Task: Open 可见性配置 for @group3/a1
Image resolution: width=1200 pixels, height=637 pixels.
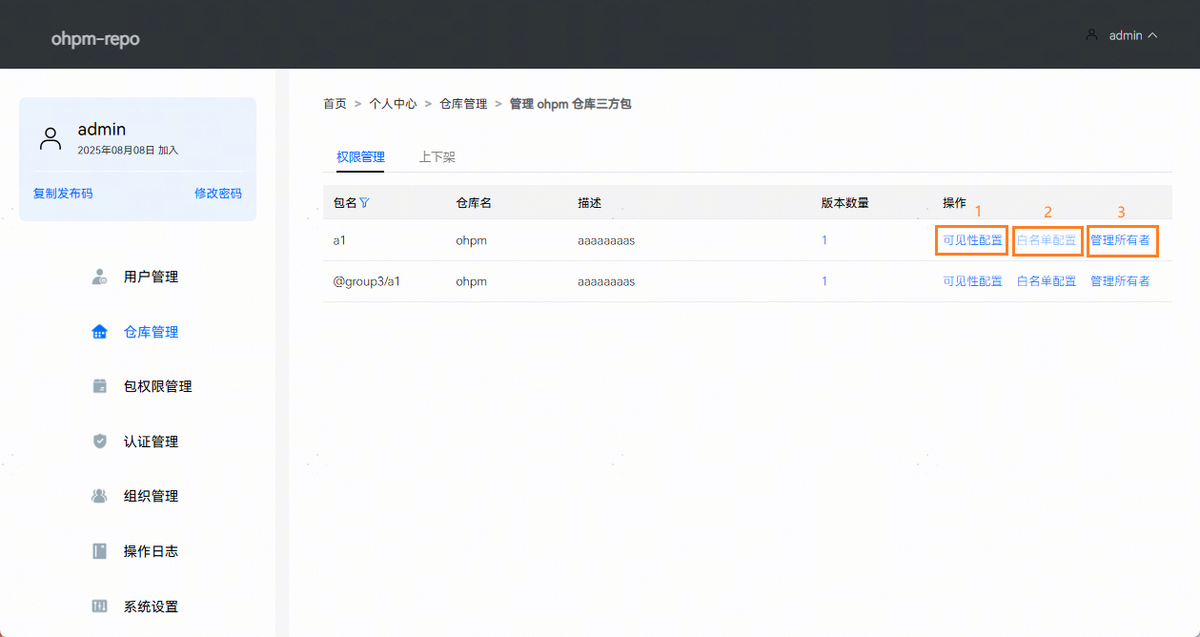Action: click(x=972, y=281)
